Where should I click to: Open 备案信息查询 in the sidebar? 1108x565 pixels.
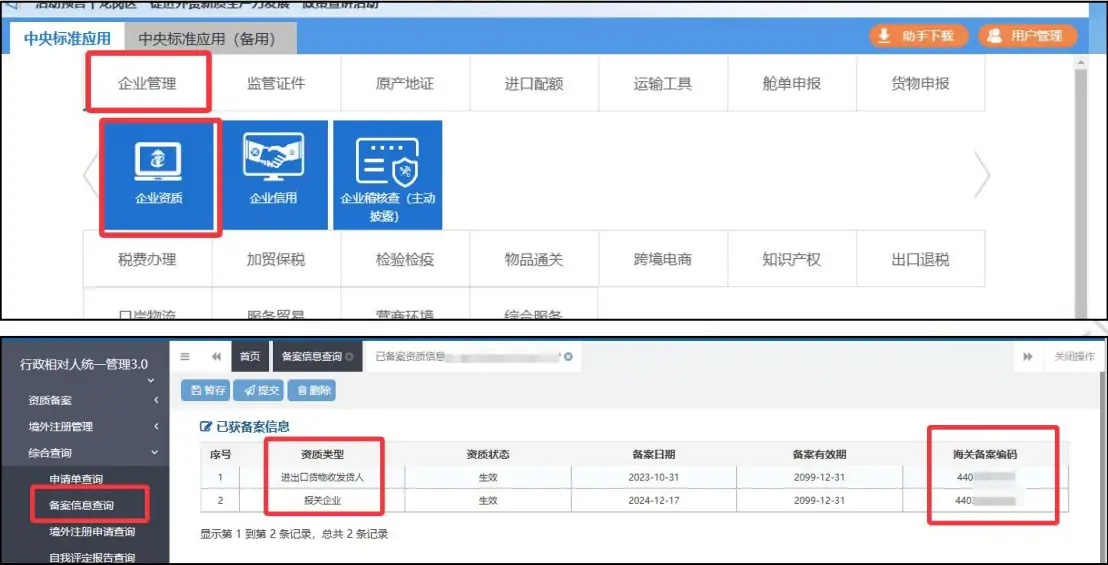pyautogui.click(x=81, y=505)
